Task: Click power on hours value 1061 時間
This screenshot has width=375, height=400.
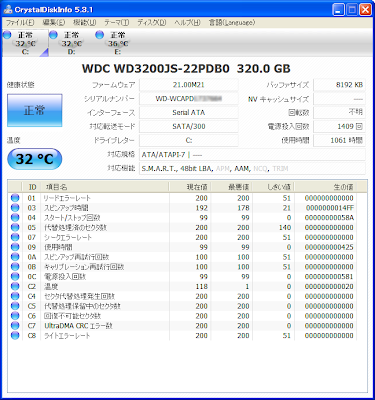Action: [x=339, y=140]
